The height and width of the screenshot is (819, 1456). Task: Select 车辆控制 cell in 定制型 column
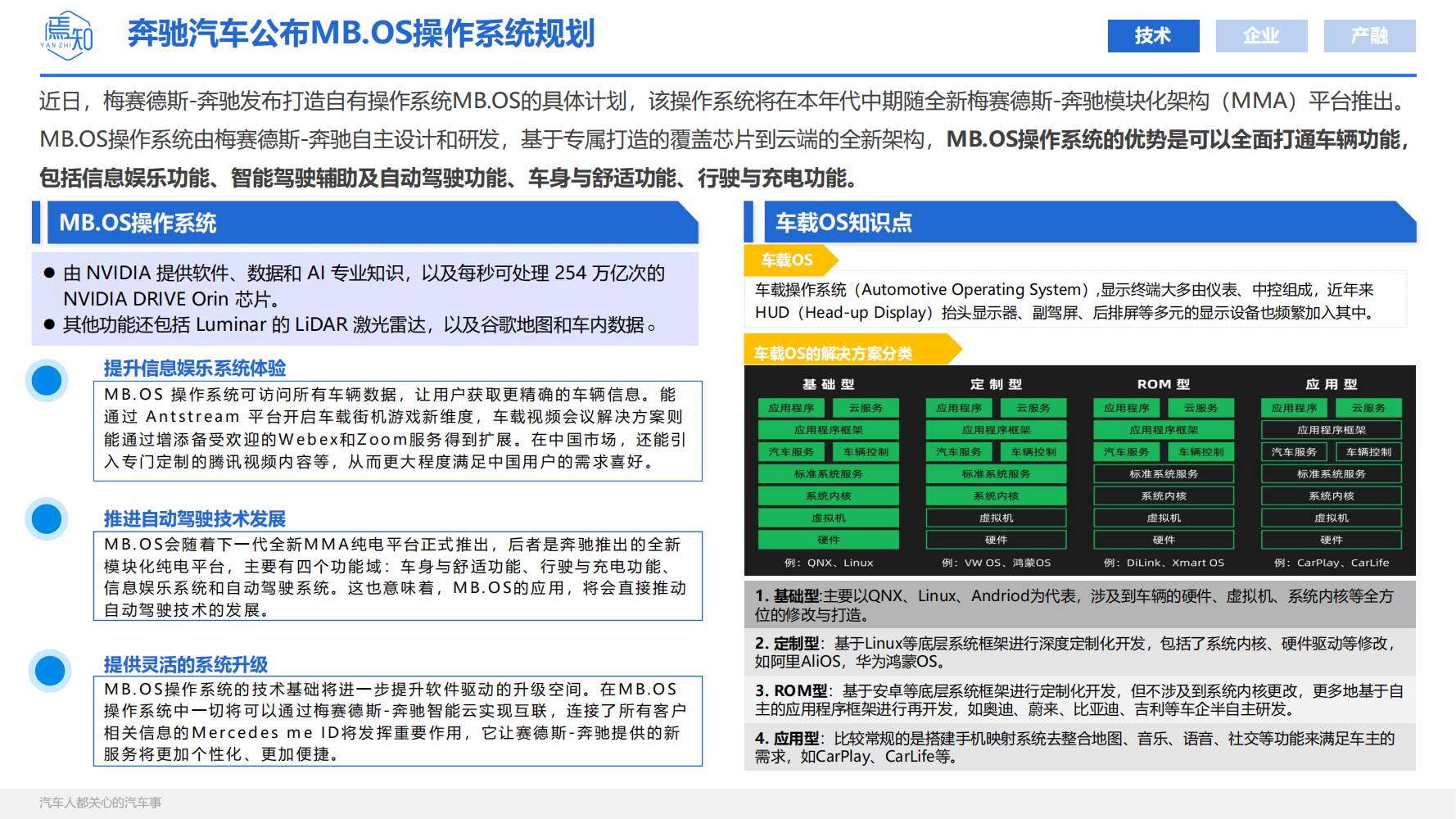1033,452
